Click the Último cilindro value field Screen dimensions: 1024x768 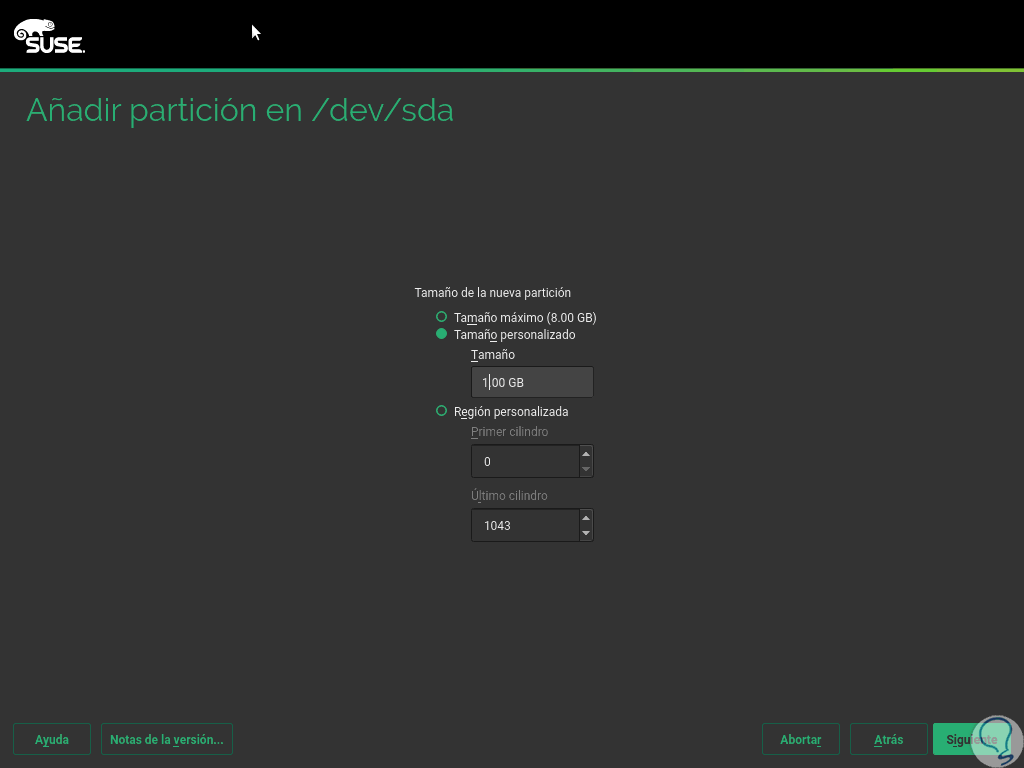tap(525, 525)
